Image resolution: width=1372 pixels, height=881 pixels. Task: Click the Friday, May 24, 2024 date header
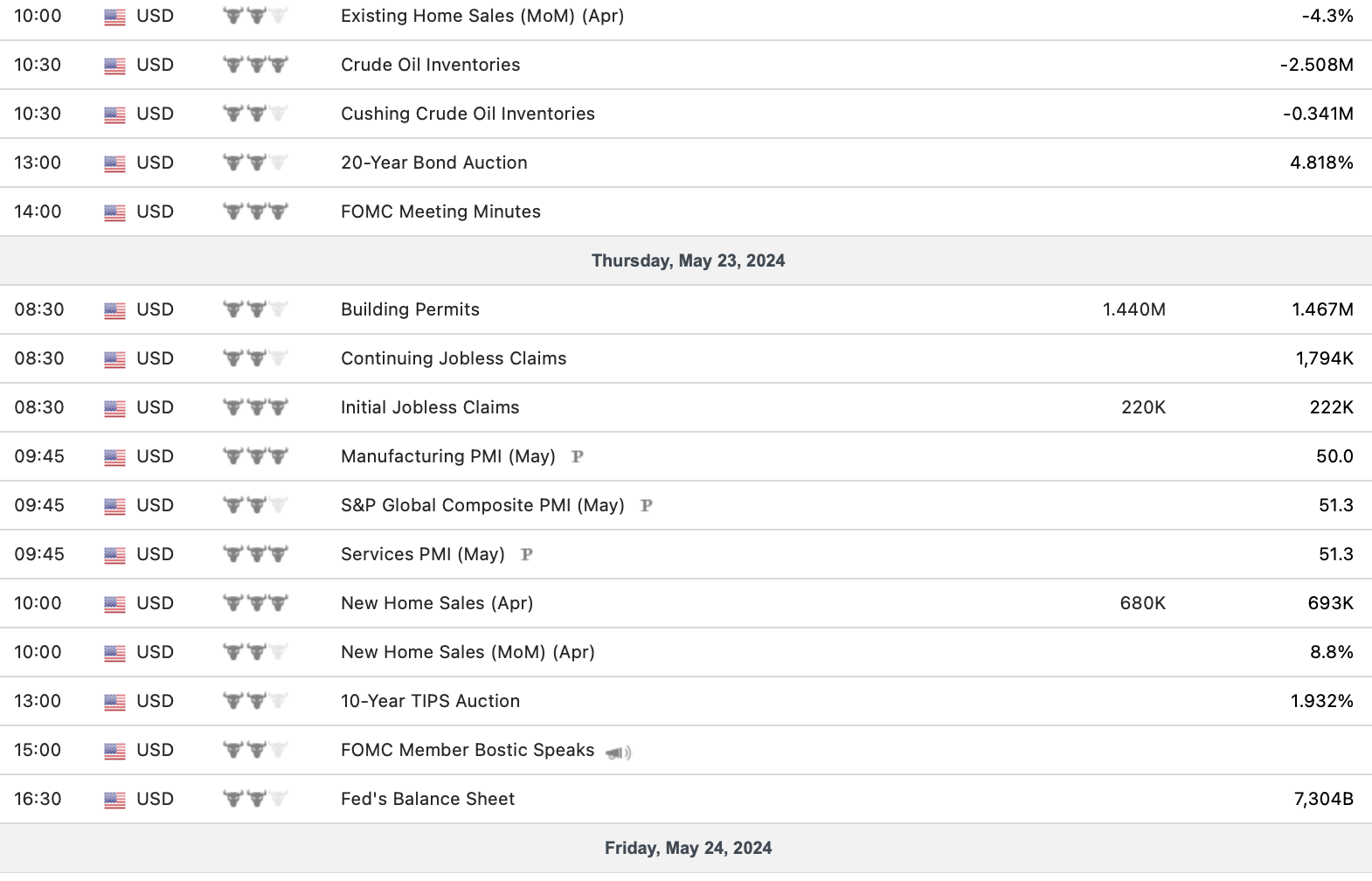pyautogui.click(x=688, y=848)
